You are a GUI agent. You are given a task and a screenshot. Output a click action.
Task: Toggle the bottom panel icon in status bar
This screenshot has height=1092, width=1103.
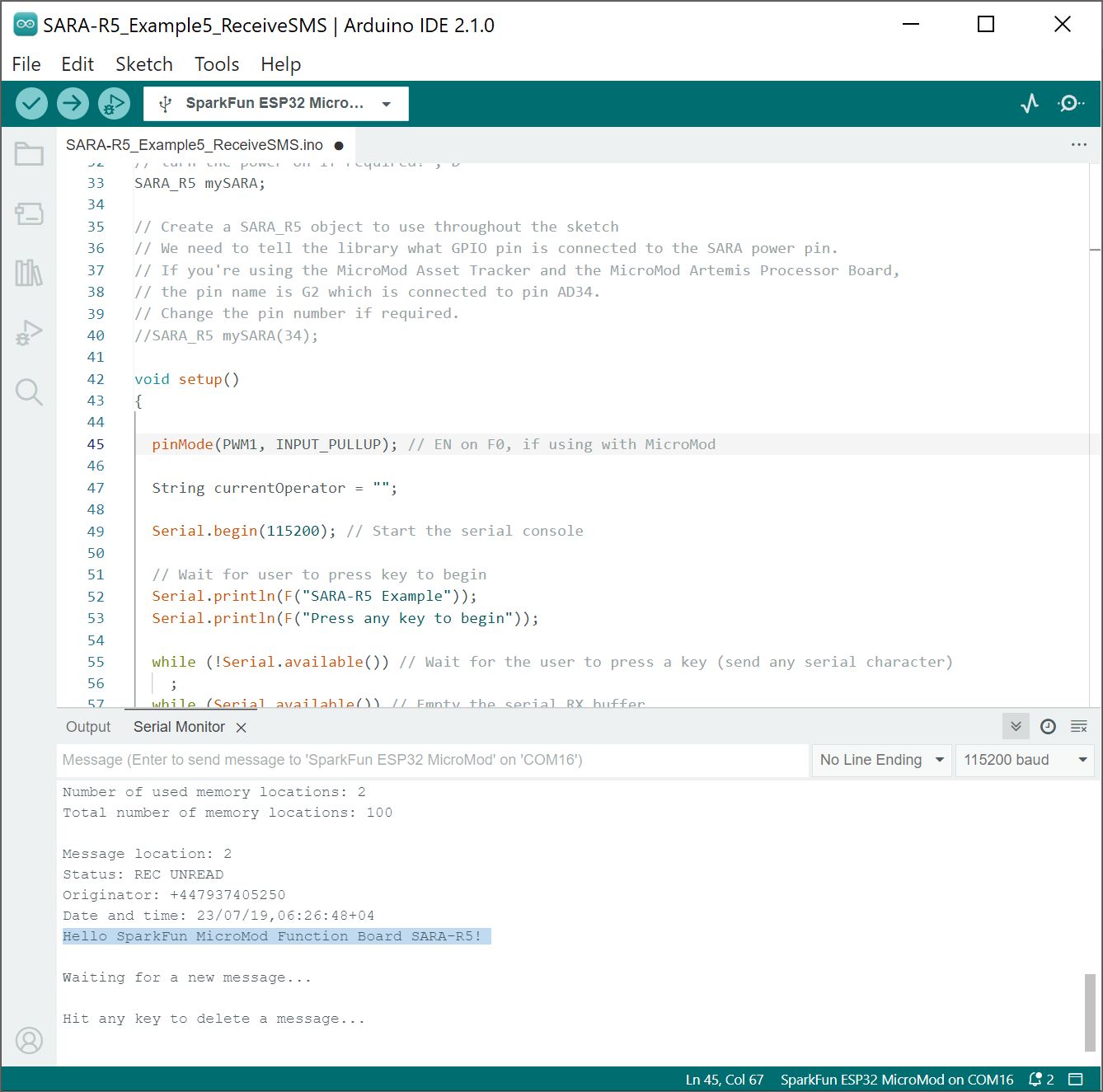1075,1079
